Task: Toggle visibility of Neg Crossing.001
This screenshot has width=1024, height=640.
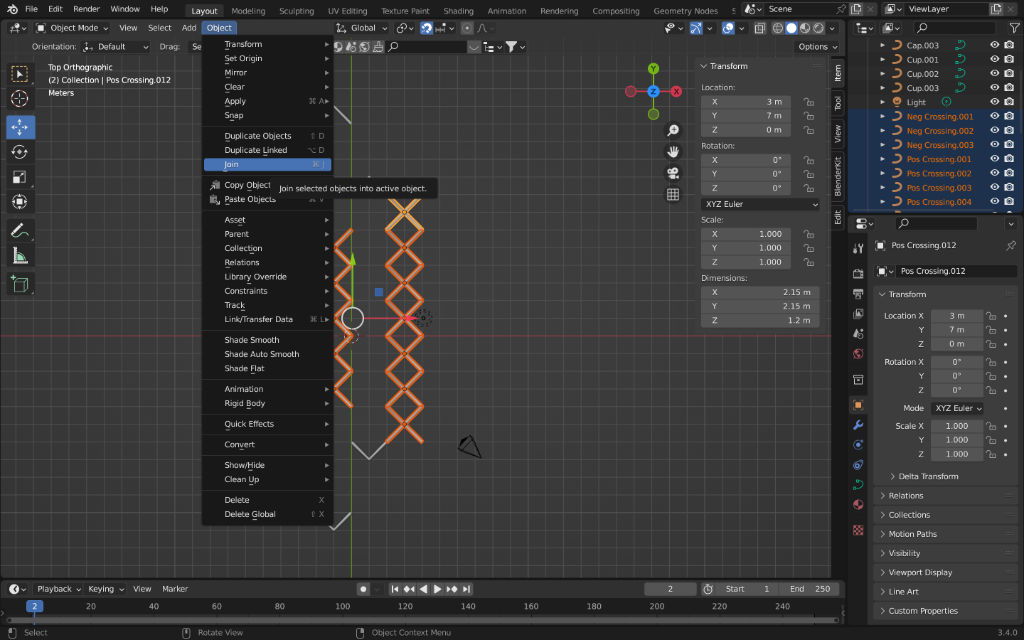Action: 994,116
